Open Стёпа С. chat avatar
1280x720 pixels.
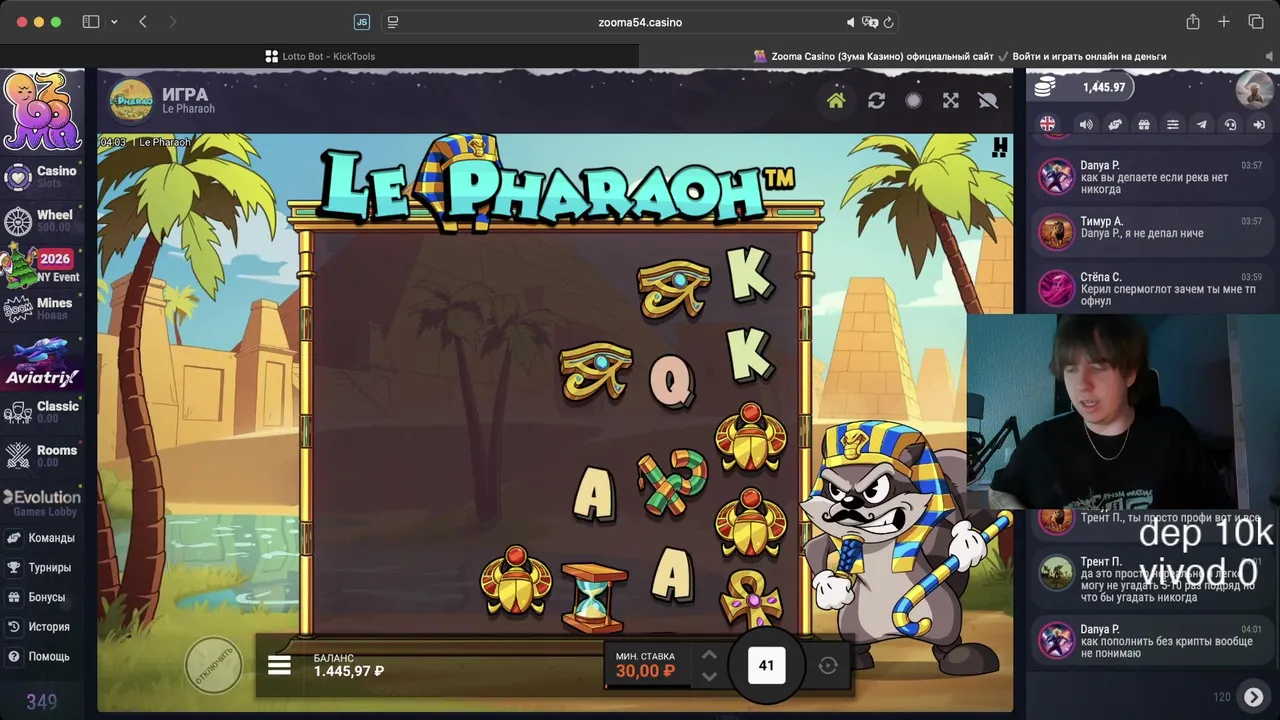(x=1056, y=289)
